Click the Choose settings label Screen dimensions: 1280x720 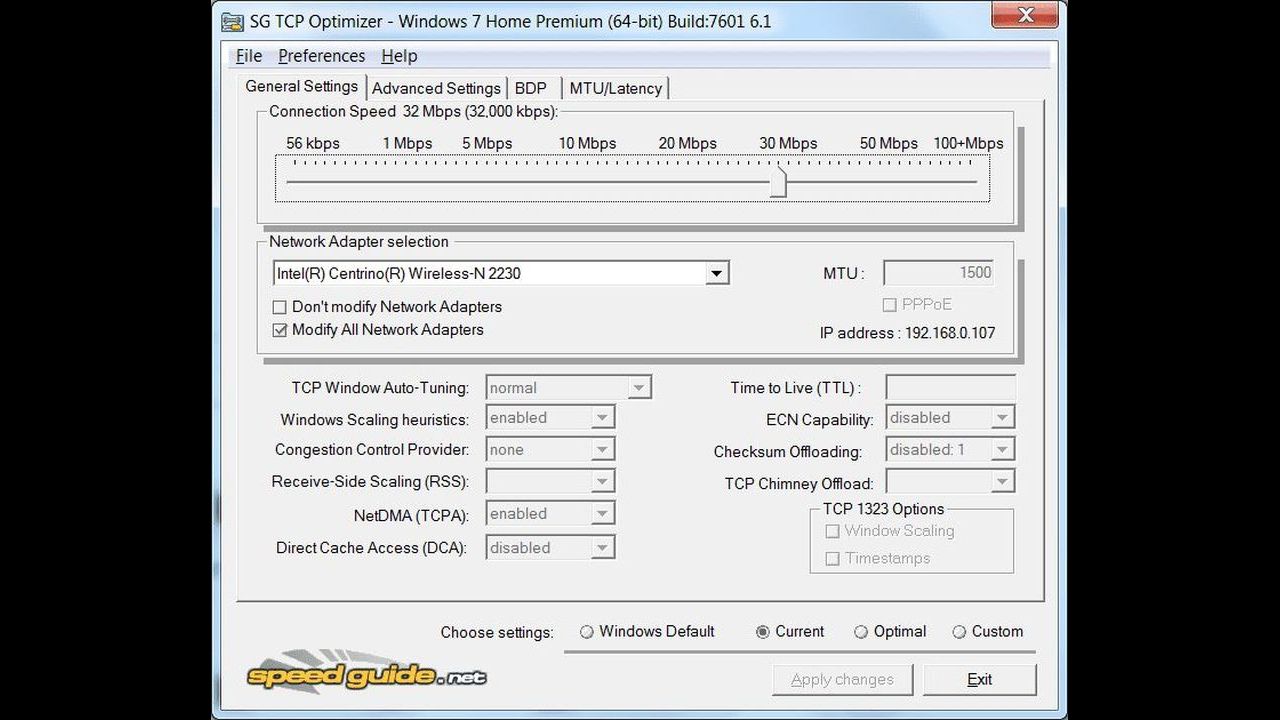[497, 633]
